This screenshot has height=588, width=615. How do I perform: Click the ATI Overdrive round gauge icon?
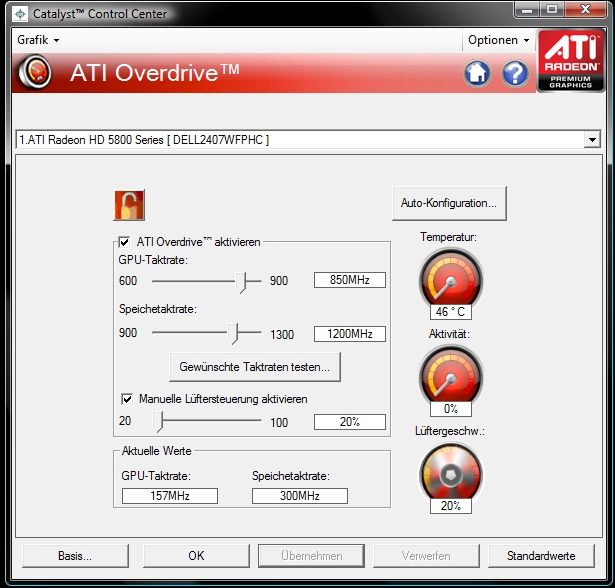tap(35, 72)
